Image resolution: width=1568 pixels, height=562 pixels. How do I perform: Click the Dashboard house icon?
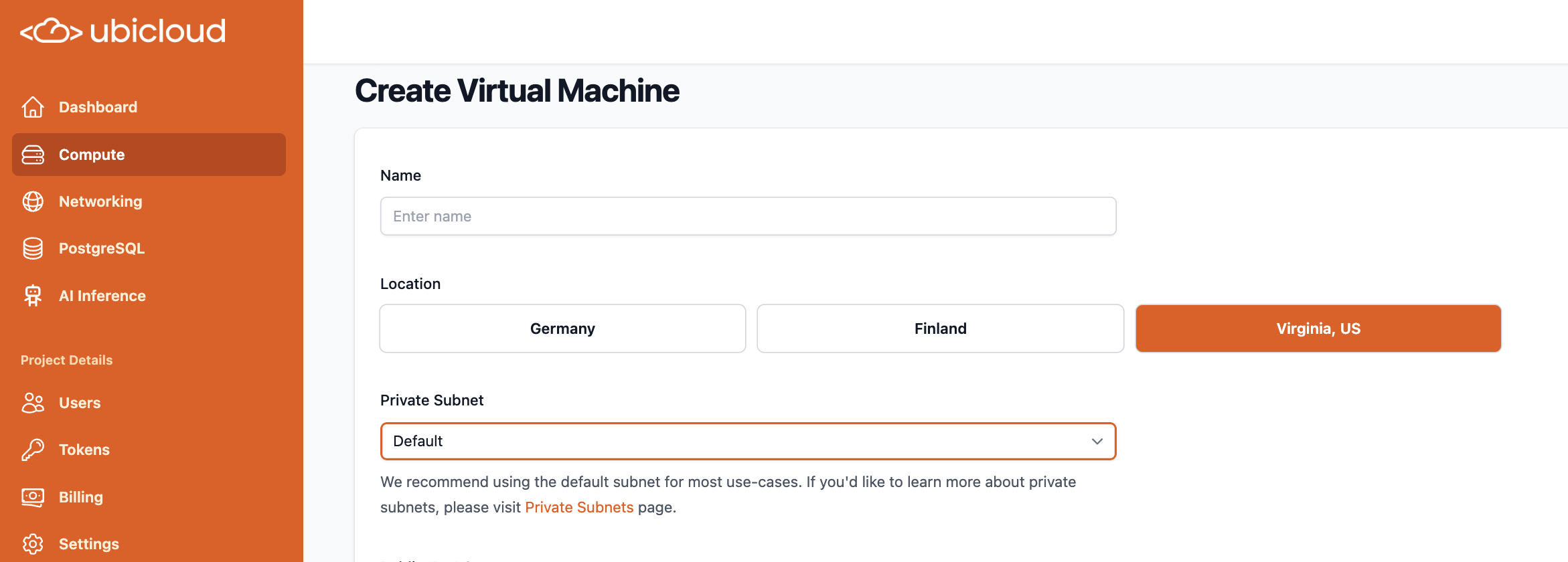point(33,107)
